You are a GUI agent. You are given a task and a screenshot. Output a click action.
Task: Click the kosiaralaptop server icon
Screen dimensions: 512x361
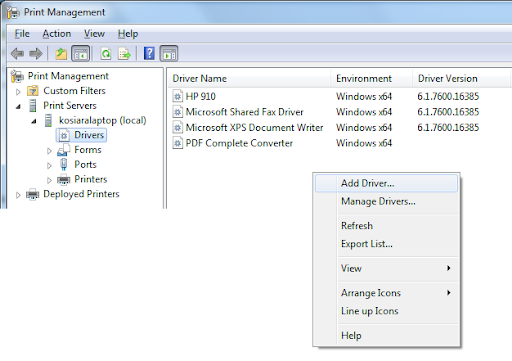coord(48,120)
